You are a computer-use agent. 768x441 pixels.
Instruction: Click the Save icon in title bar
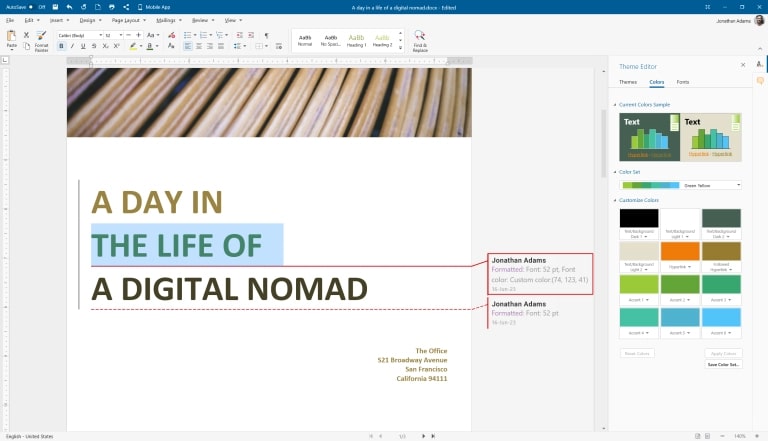coord(56,7)
